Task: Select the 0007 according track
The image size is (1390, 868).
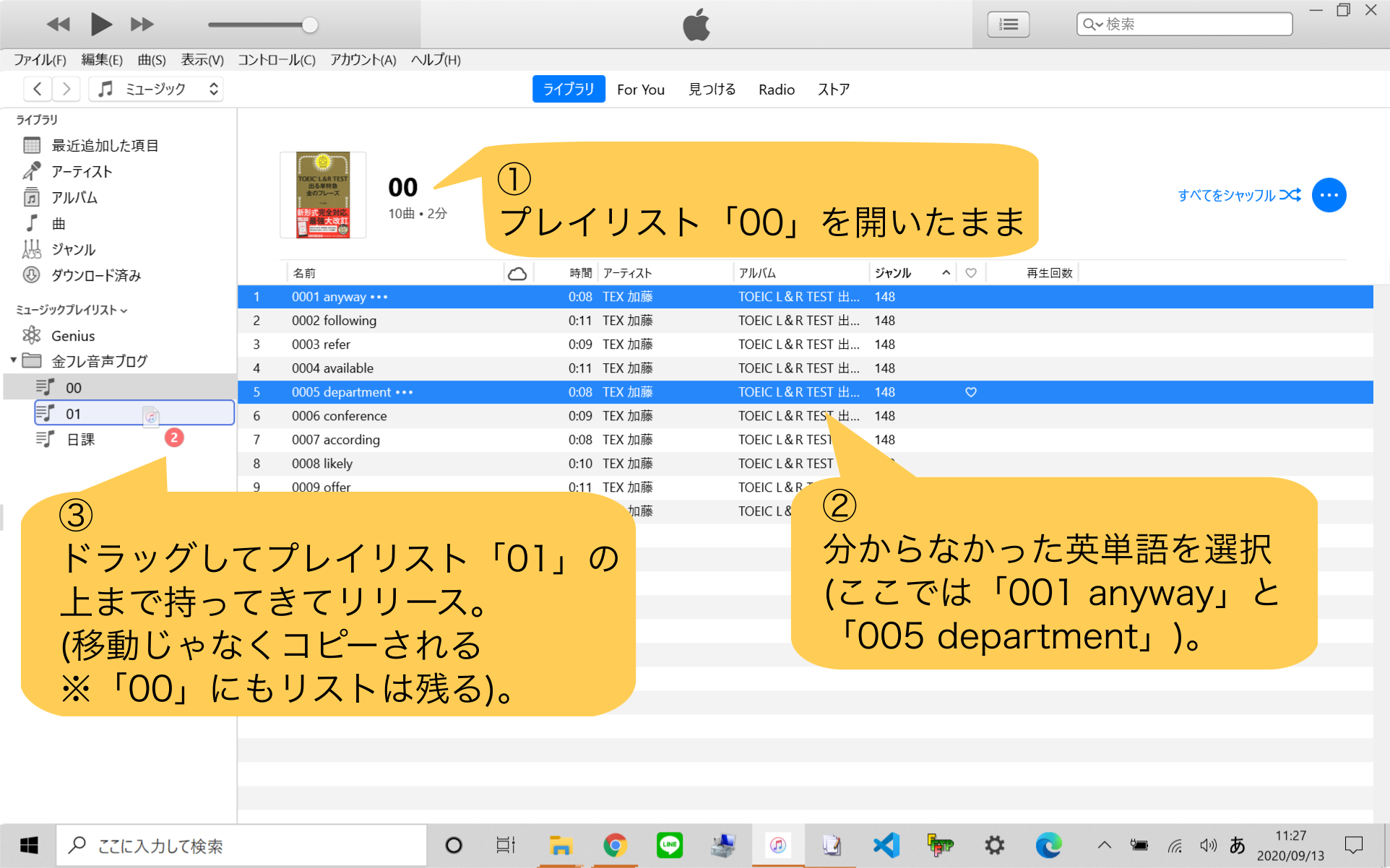Action: click(806, 440)
